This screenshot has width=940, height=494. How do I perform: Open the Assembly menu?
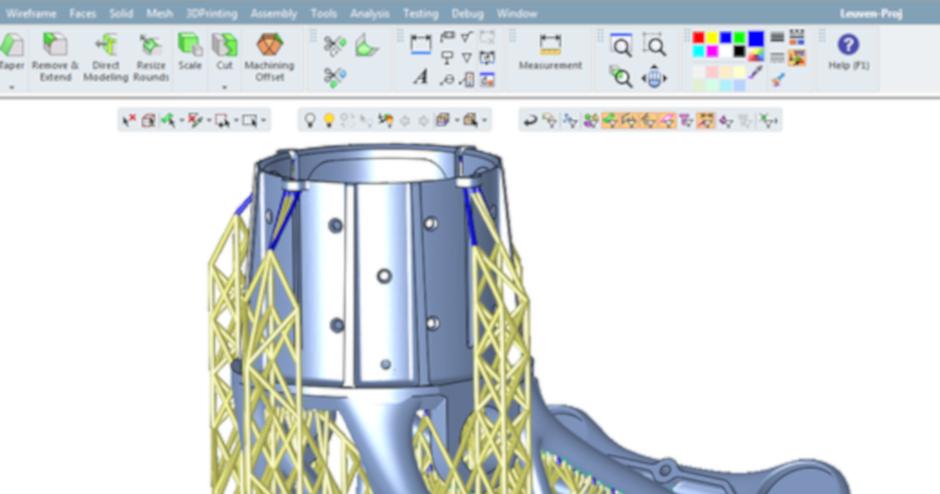point(273,14)
